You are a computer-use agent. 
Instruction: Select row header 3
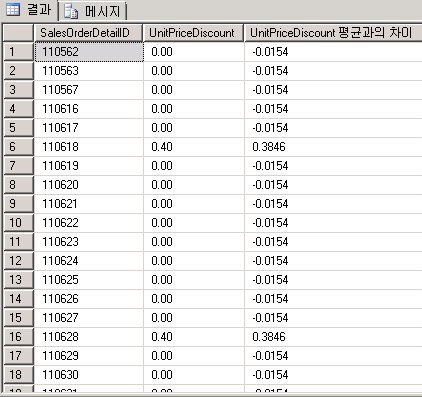point(19,90)
